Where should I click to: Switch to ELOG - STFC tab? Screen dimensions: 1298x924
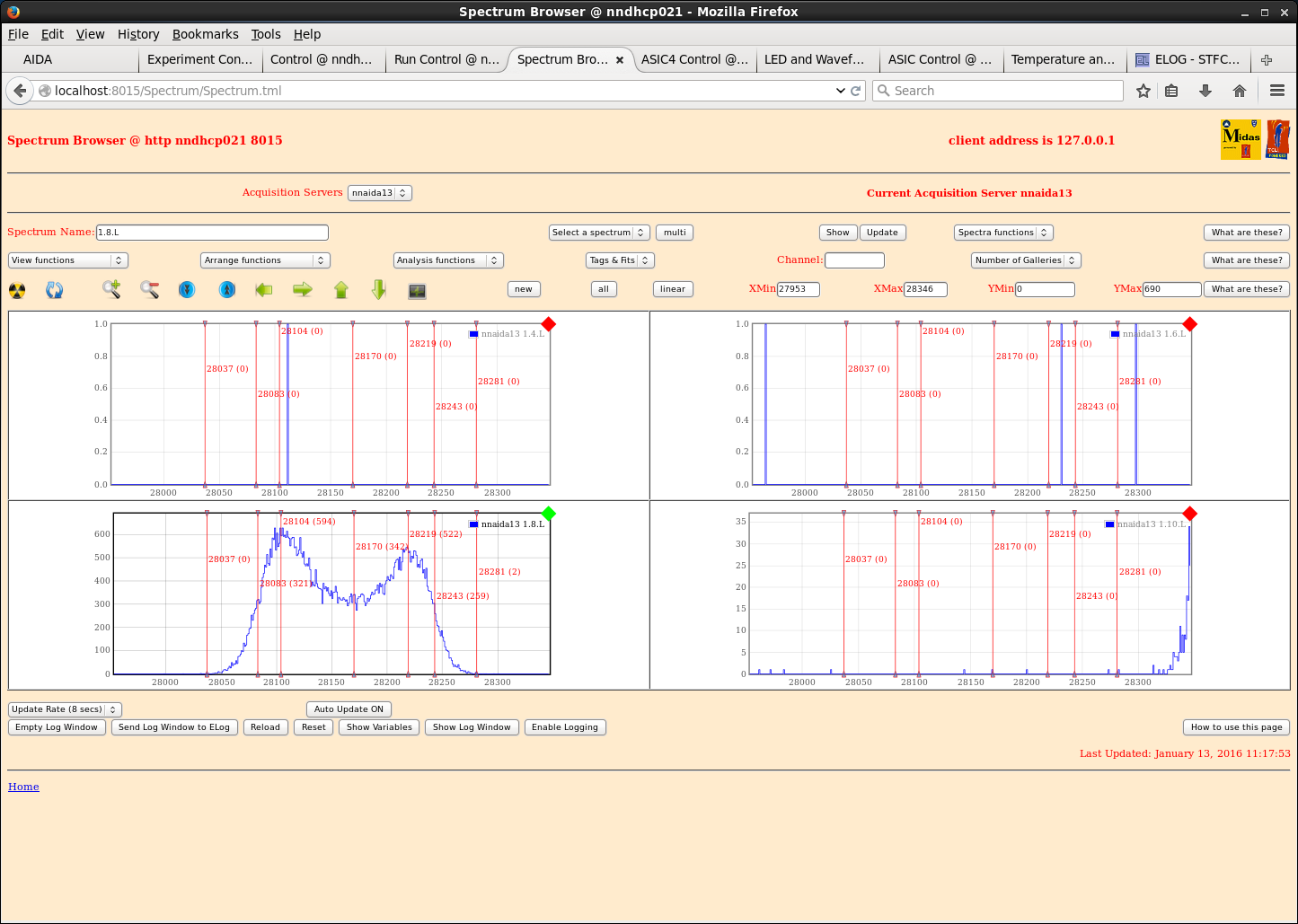[x=1188, y=60]
